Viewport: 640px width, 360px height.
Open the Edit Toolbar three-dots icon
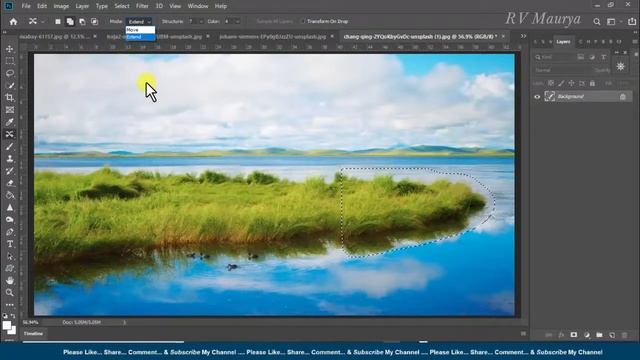(x=9, y=305)
